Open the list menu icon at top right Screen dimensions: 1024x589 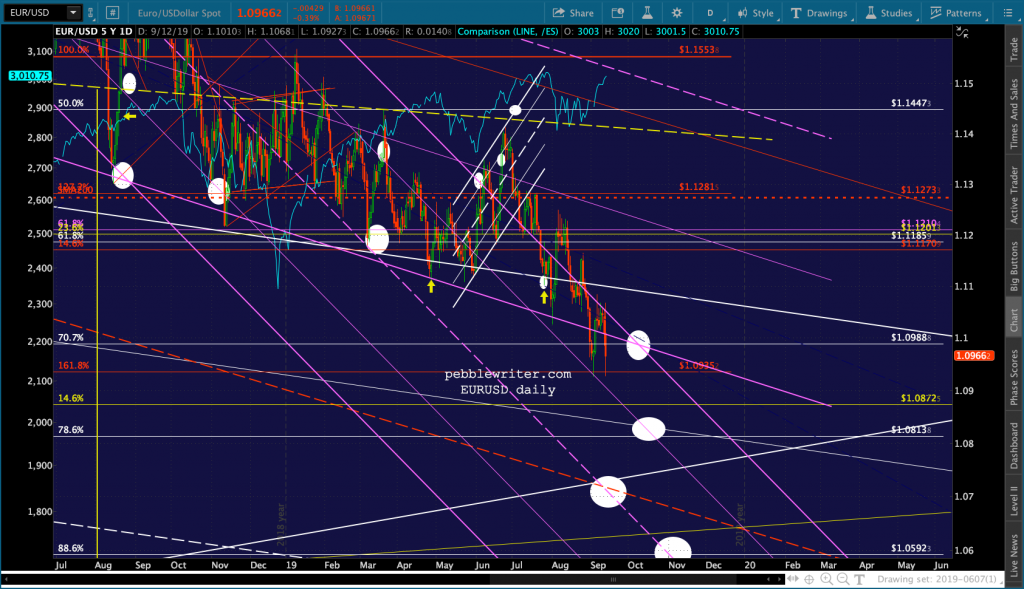(1010, 13)
